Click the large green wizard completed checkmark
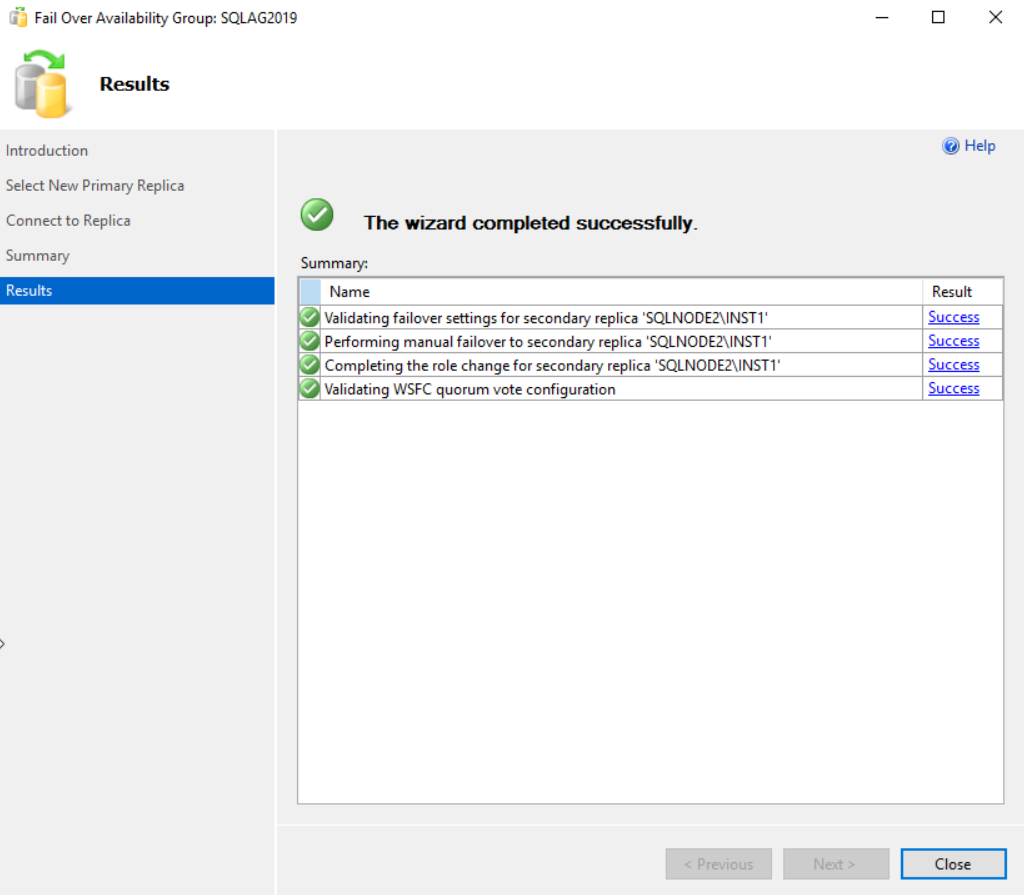Image resolution: width=1024 pixels, height=895 pixels. click(317, 215)
